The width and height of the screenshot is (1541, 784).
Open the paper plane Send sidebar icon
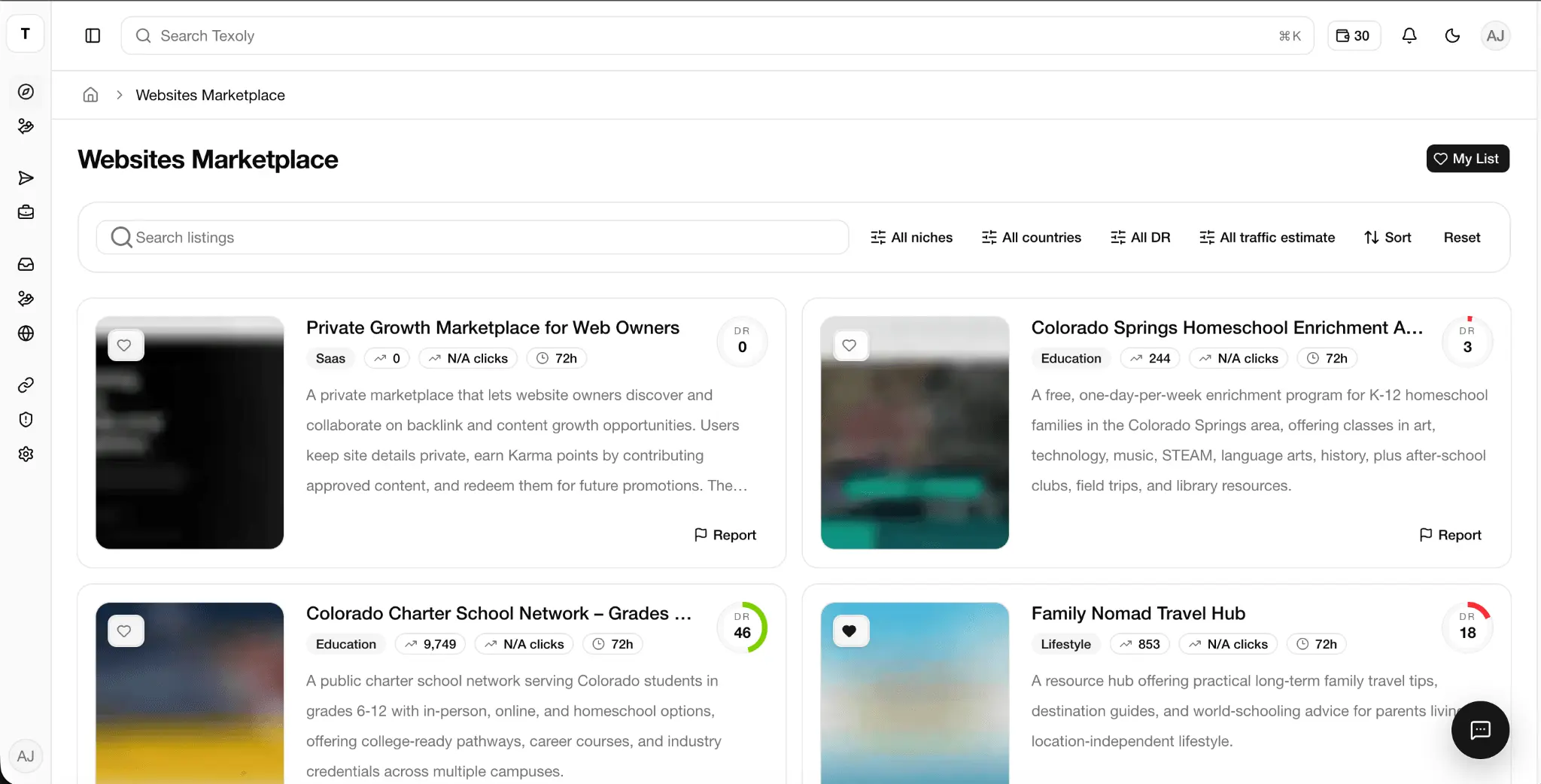click(26, 178)
